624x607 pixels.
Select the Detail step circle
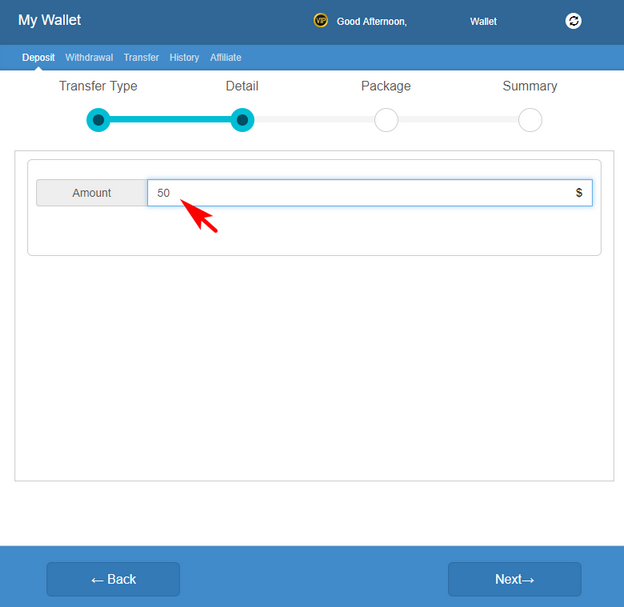pos(242,120)
